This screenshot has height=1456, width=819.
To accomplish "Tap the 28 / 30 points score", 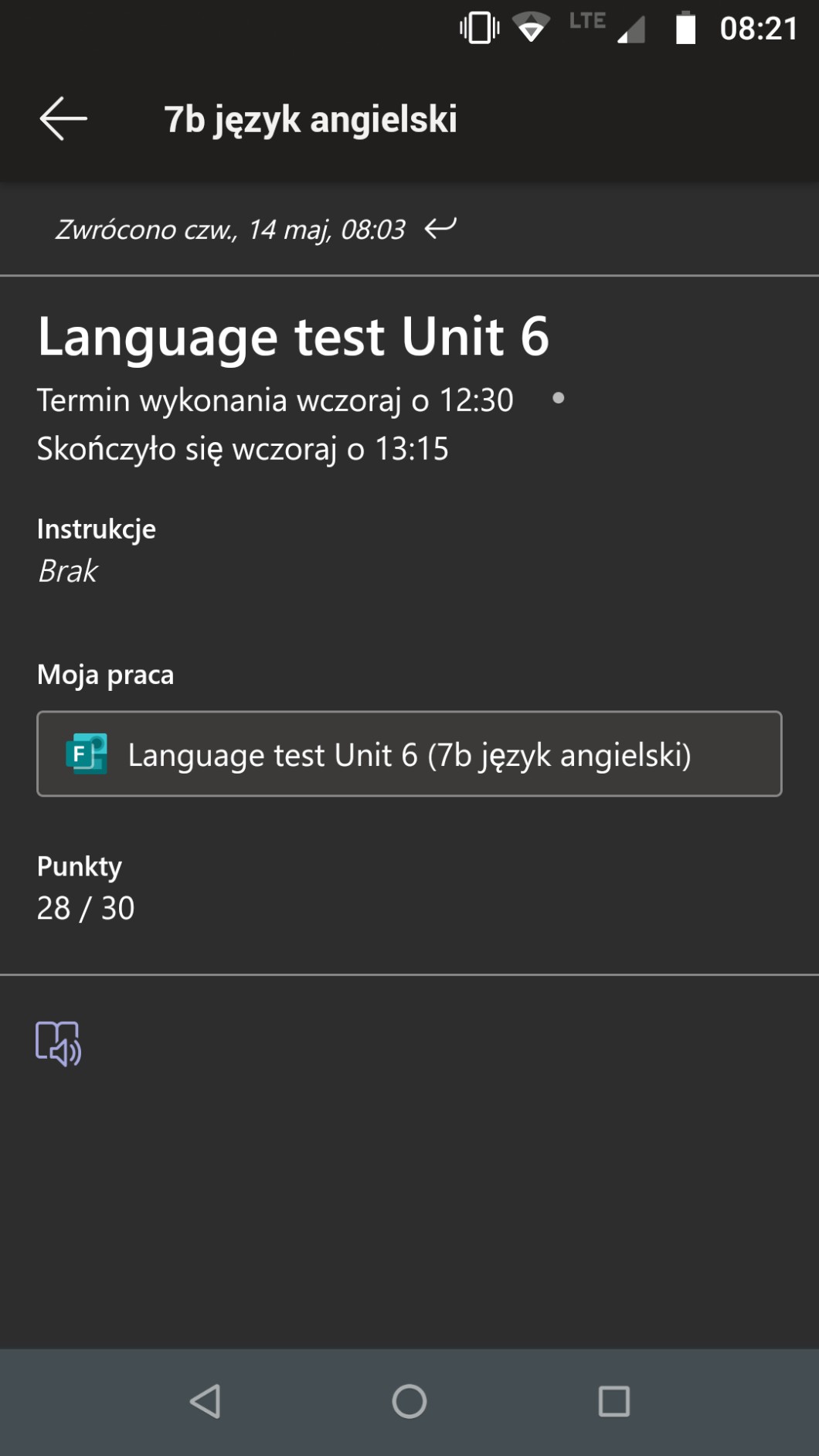I will (86, 908).
